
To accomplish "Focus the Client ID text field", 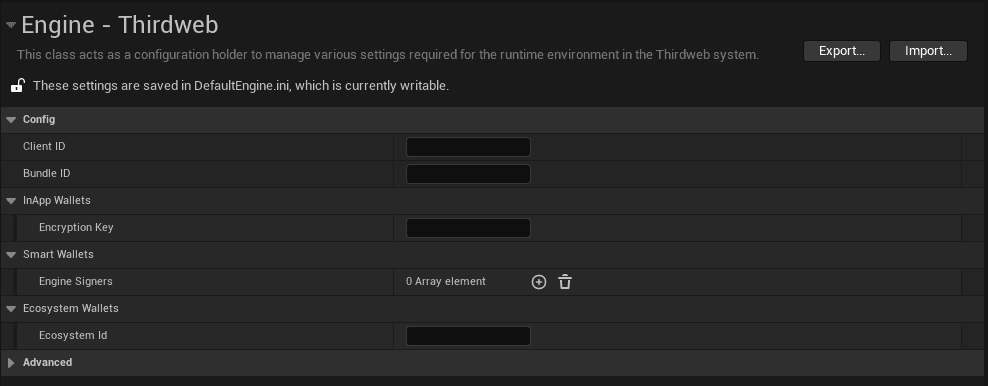I will click(x=468, y=147).
